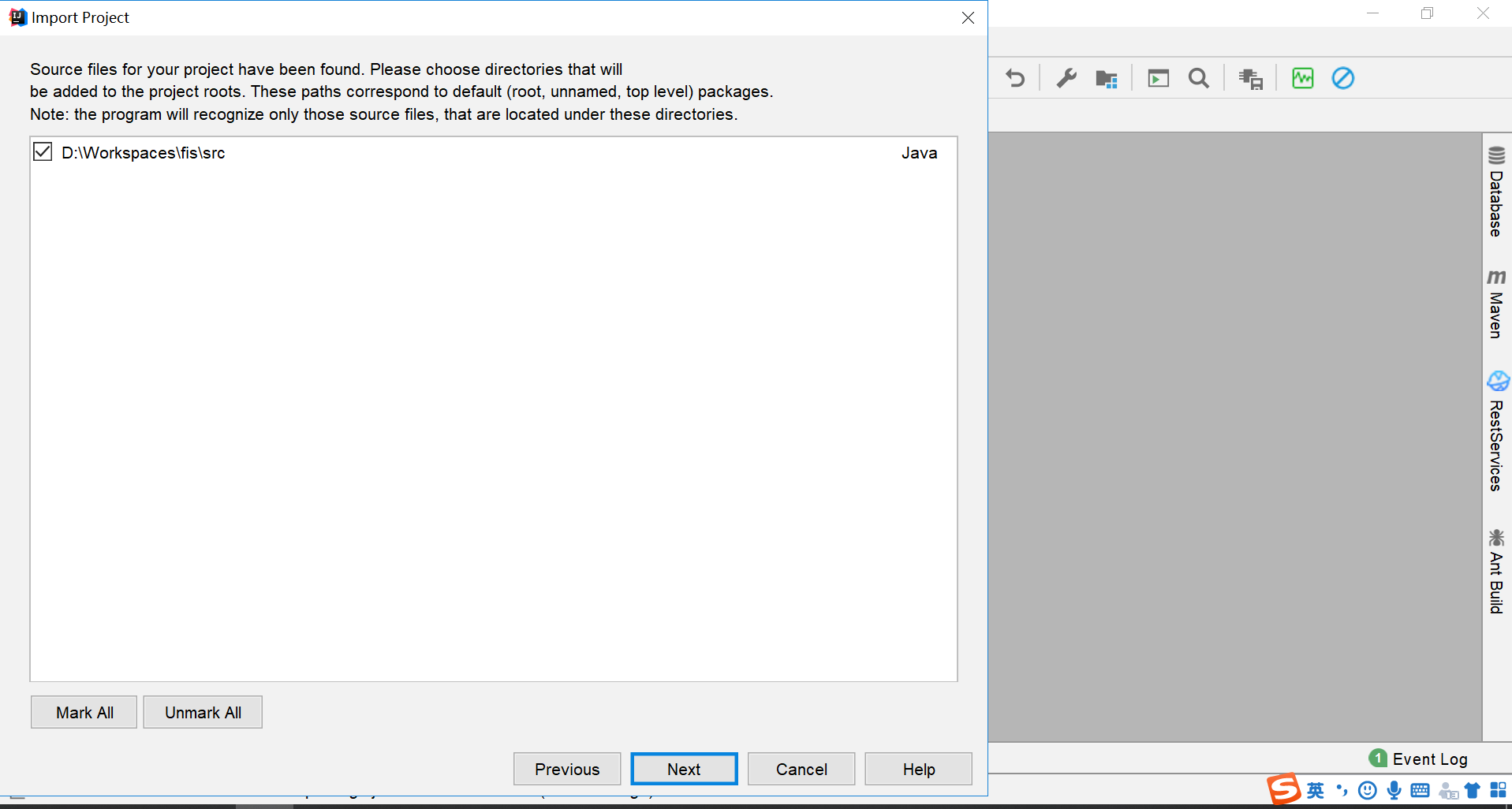Select the D:\Workspaces\fis\src row text
This screenshot has width=1512, height=809.
pos(143,153)
